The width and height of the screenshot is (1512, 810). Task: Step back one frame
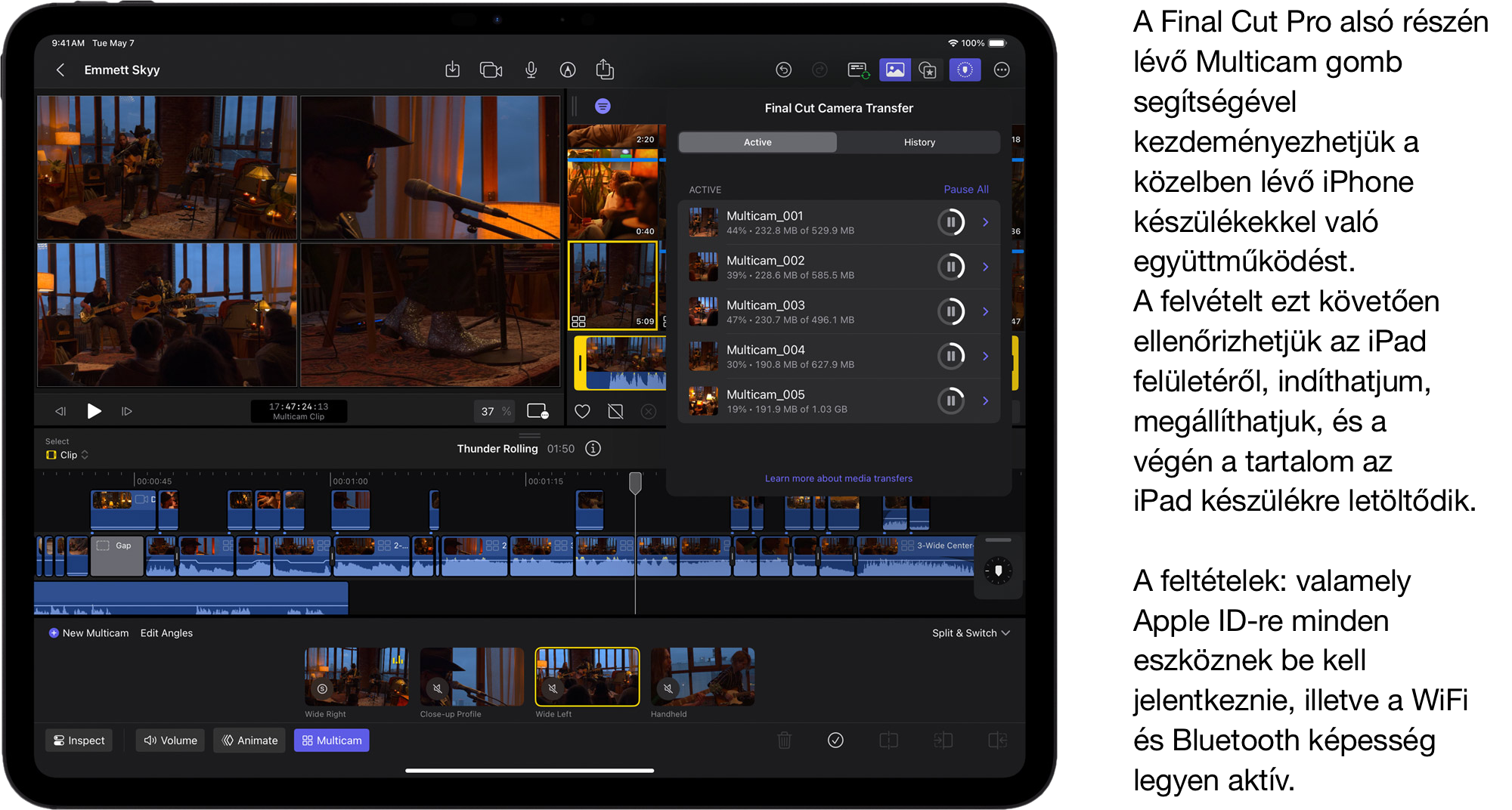pyautogui.click(x=60, y=411)
